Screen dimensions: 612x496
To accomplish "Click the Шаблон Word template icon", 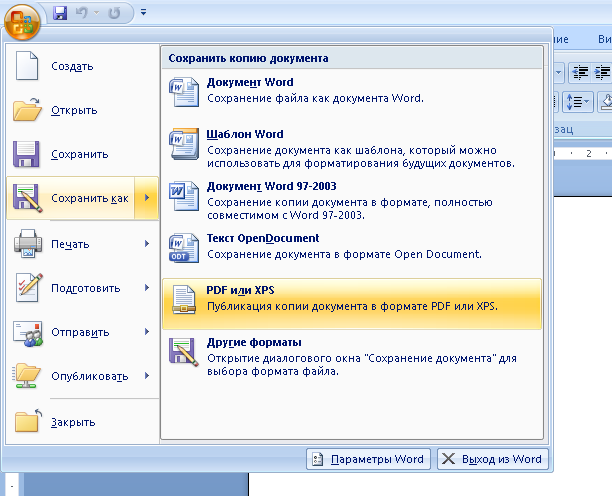I will pyautogui.click(x=184, y=144).
